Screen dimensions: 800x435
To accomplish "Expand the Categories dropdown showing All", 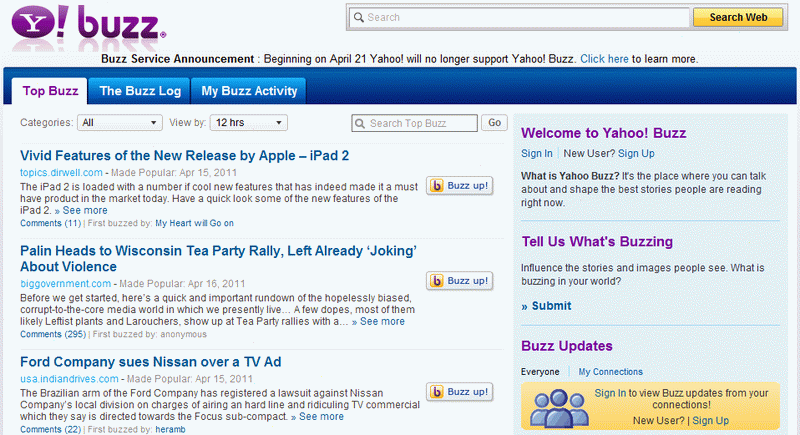I will point(120,123).
